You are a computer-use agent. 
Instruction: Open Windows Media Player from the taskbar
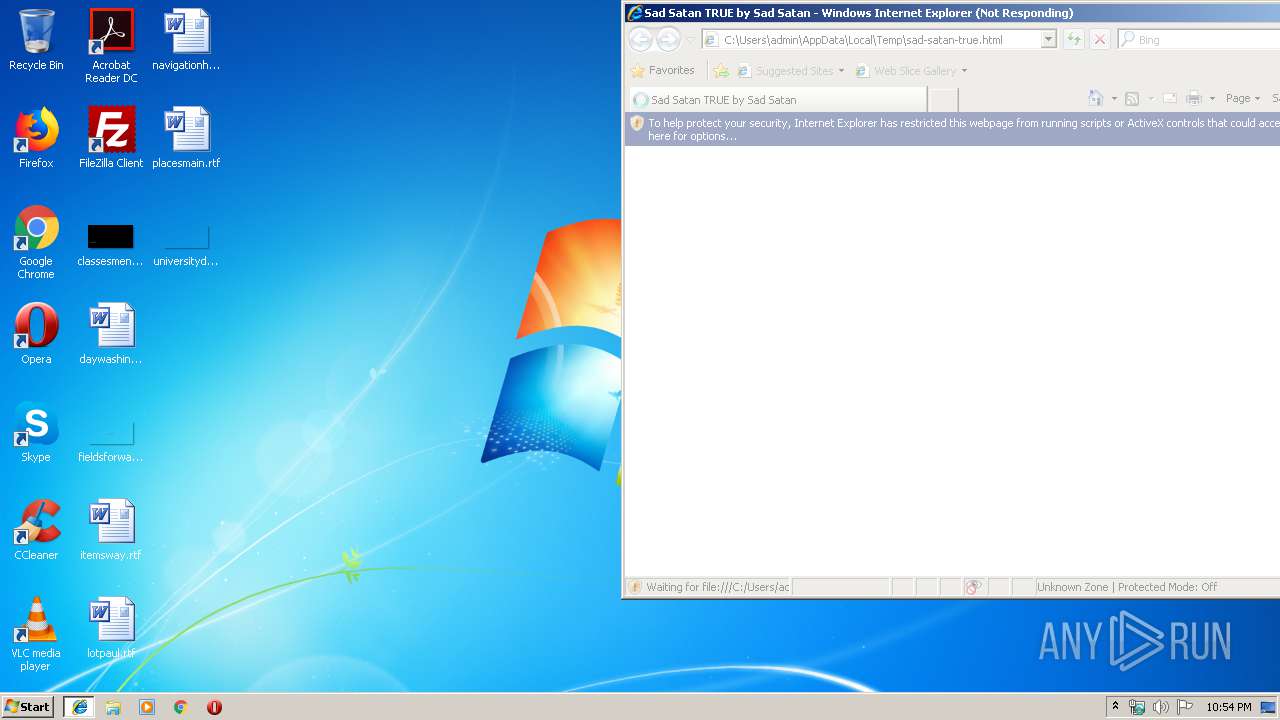pos(147,707)
